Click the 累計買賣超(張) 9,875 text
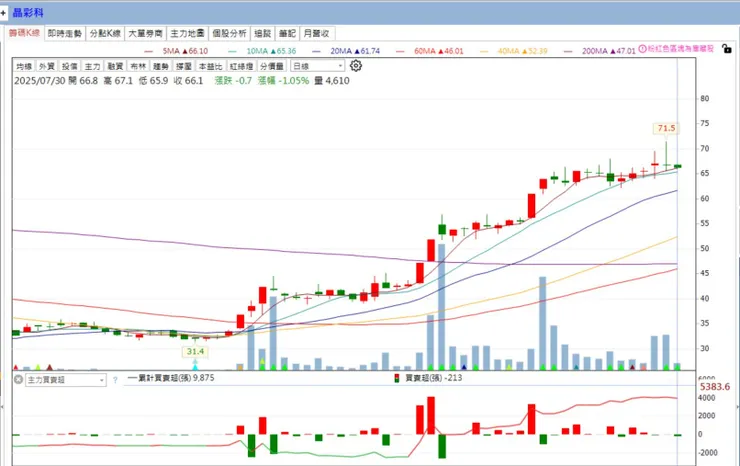 click(x=176, y=378)
